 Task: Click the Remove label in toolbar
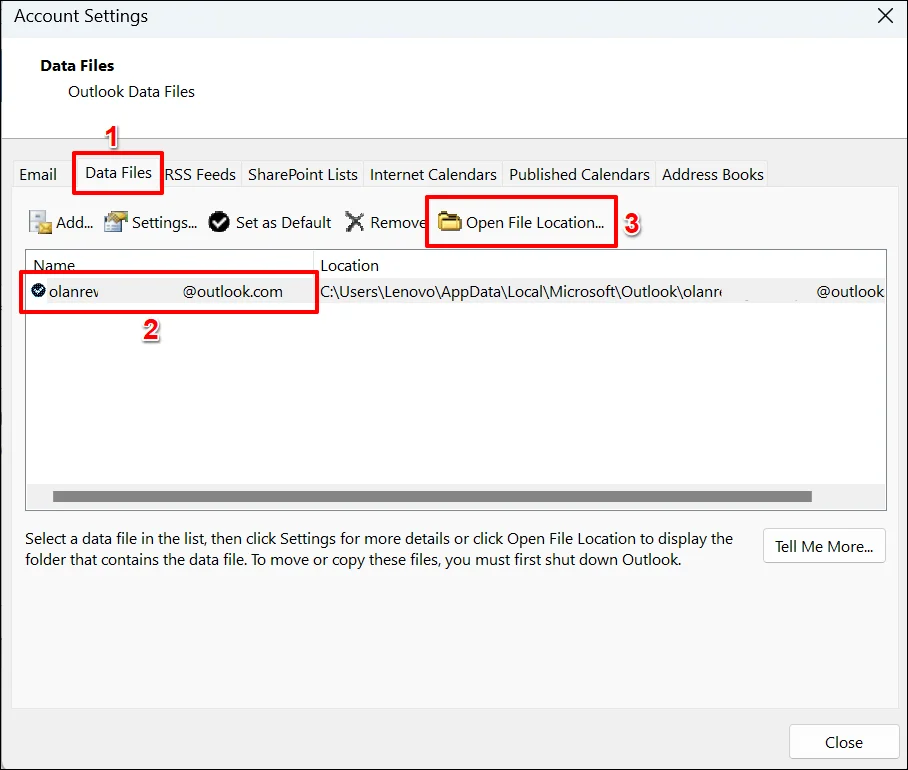point(398,222)
